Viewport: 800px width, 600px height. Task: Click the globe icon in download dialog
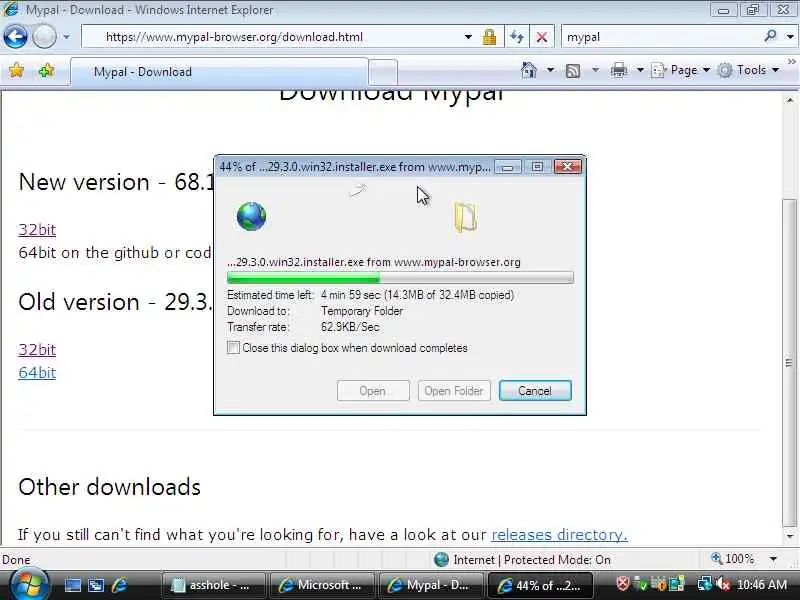click(x=251, y=216)
